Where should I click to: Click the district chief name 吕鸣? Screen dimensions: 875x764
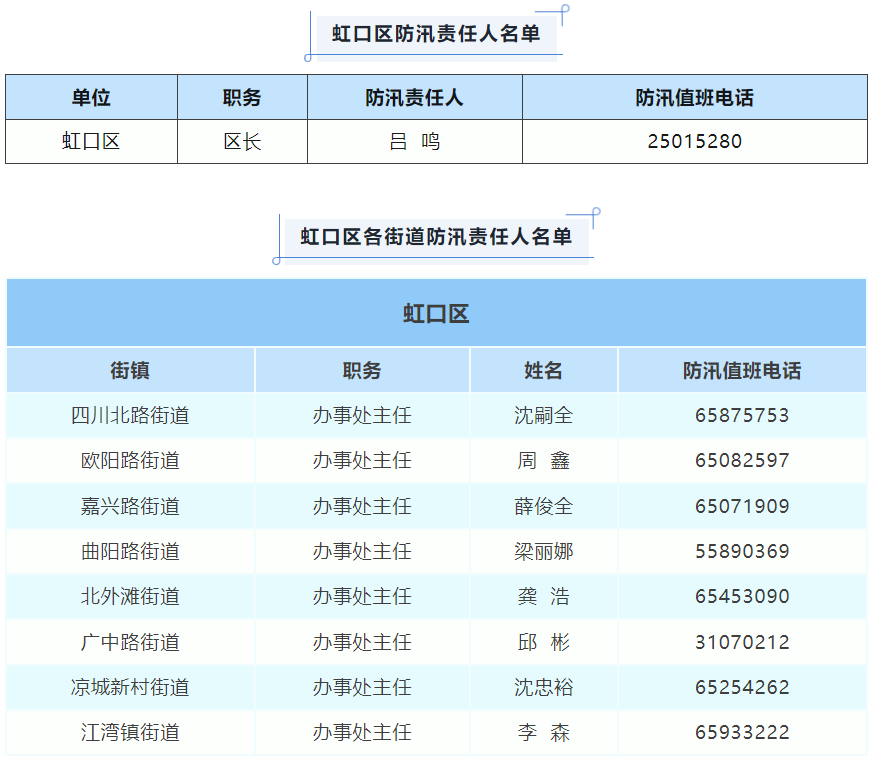pyautogui.click(x=414, y=142)
